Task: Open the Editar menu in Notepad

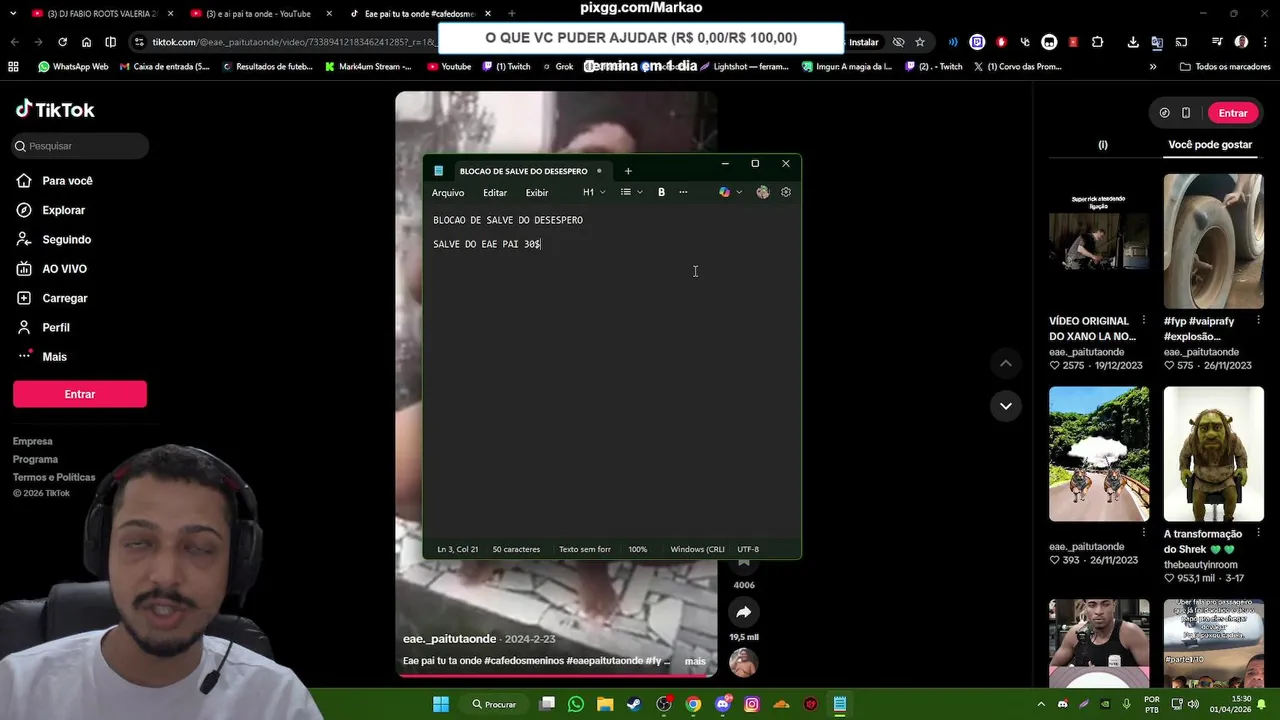Action: pyautogui.click(x=495, y=193)
